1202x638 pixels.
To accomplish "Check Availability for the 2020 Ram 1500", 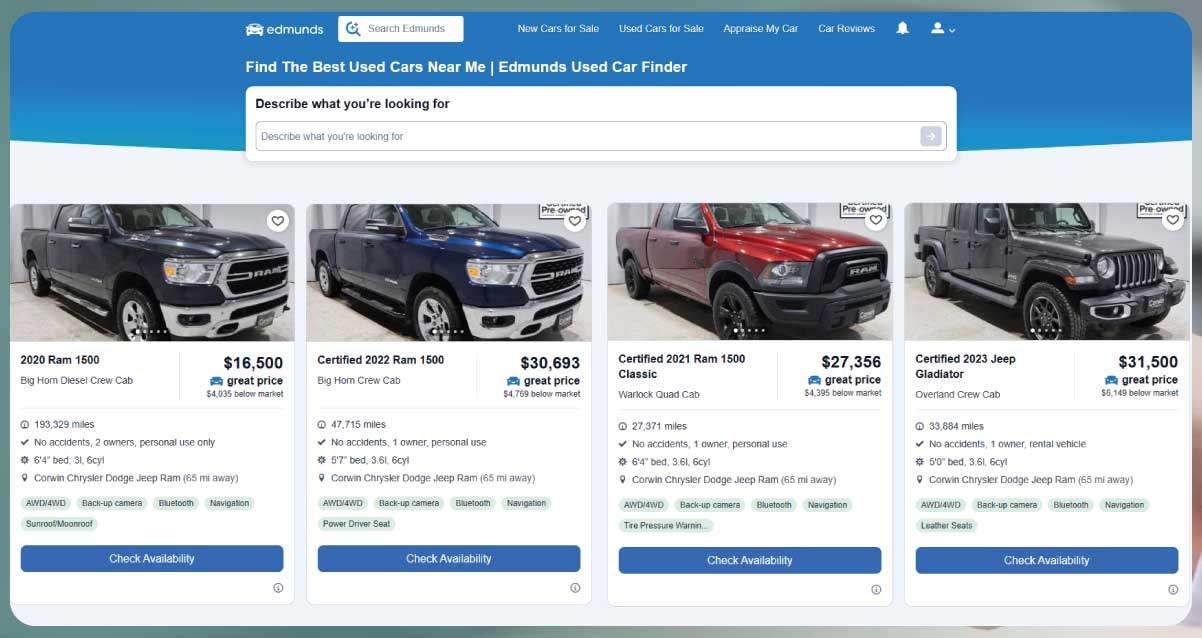I will click(152, 559).
